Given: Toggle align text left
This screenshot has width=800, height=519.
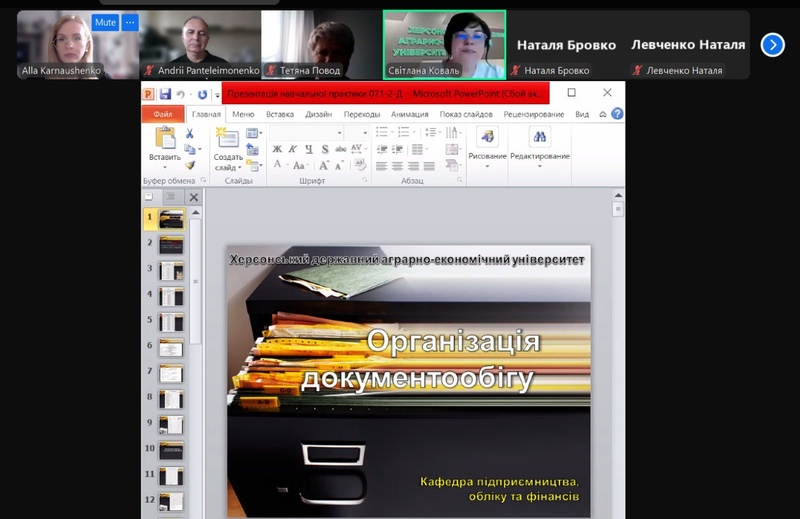Looking at the screenshot, I should click(x=382, y=166).
